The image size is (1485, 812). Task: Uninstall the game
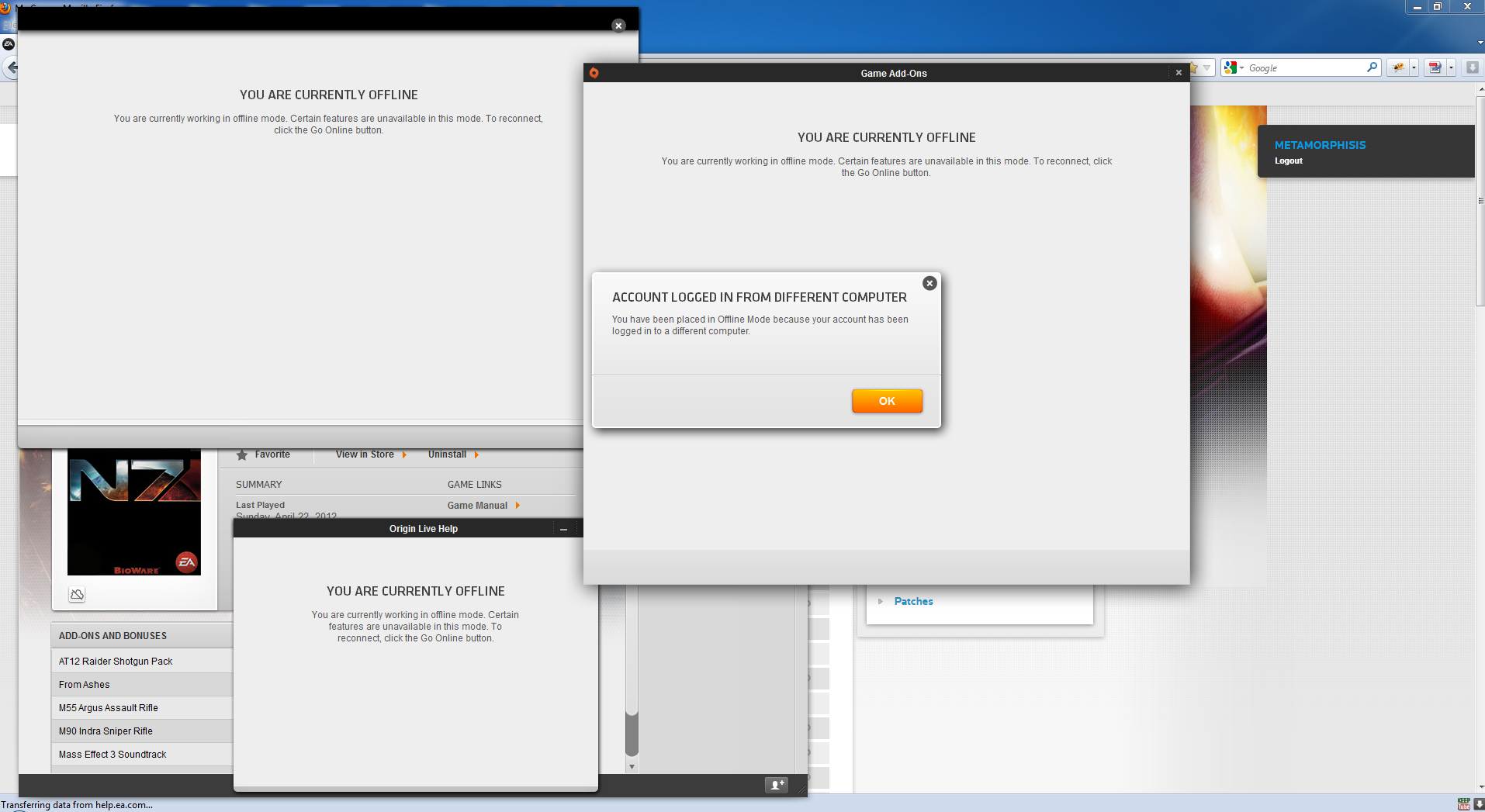[x=454, y=454]
